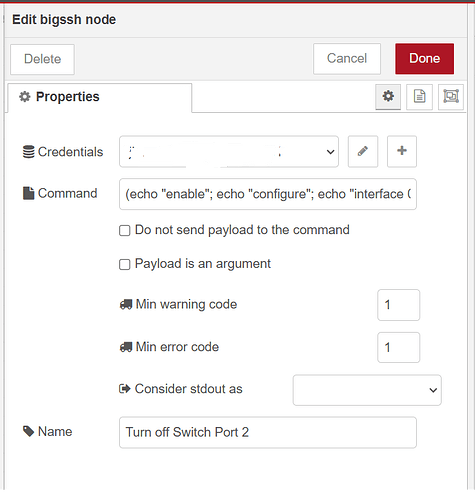Open node properties gear icon tab
Viewport: 475px width, 500px height.
click(388, 97)
